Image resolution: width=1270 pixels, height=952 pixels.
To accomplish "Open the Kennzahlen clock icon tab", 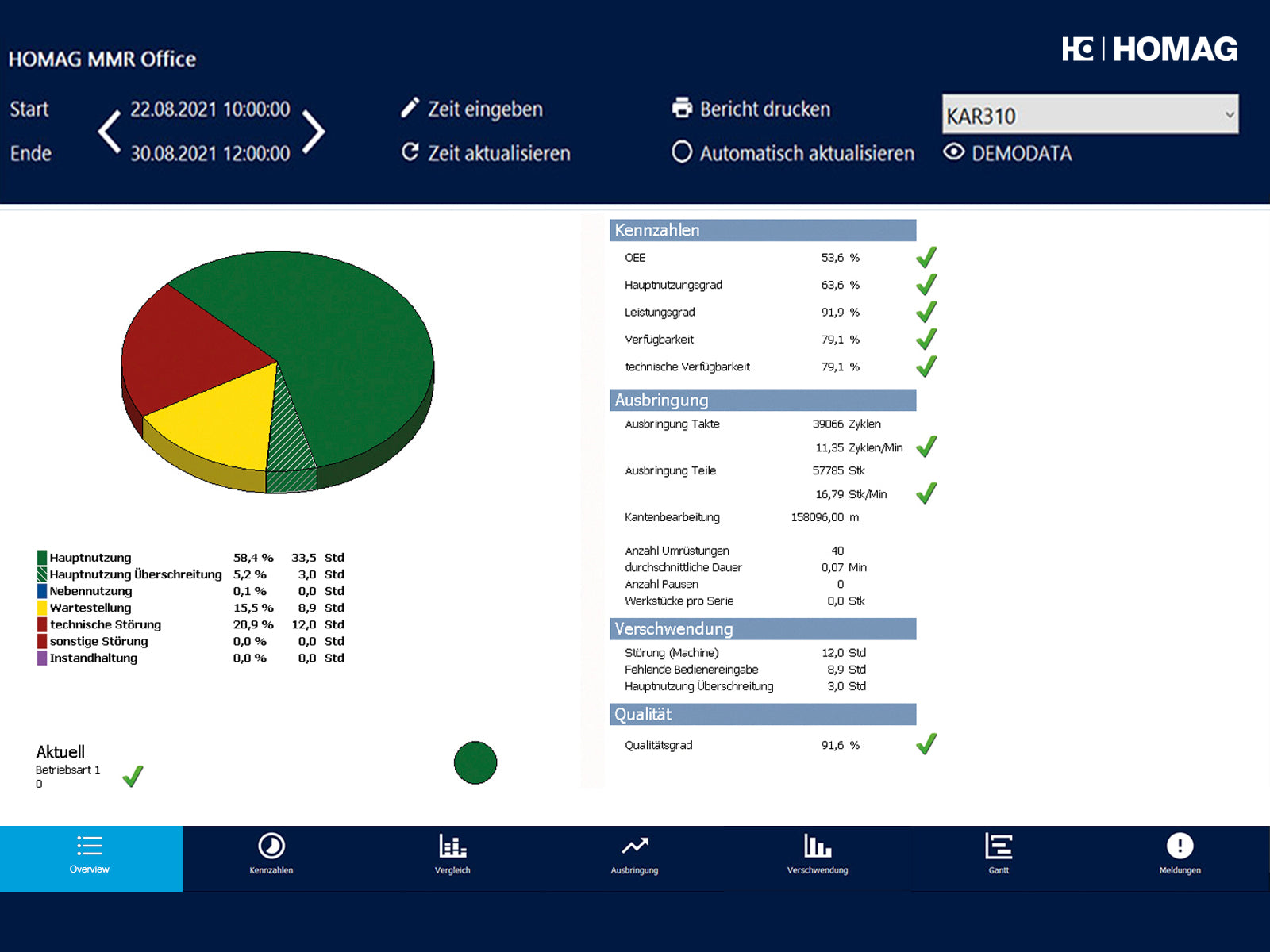I will 271,846.
